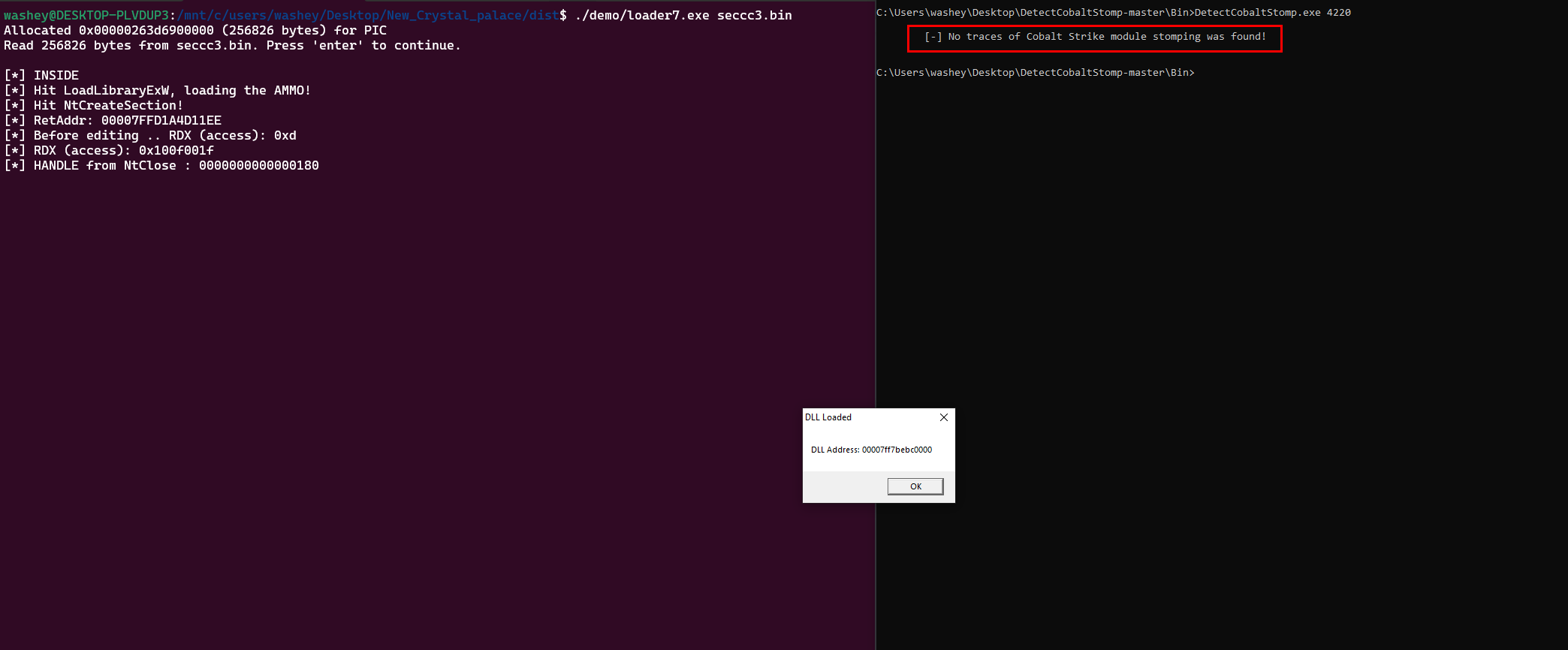The width and height of the screenshot is (1568, 650).
Task: Click the 'RetAddr: 00007FFD1A4D11EE' line
Action: coord(113,120)
